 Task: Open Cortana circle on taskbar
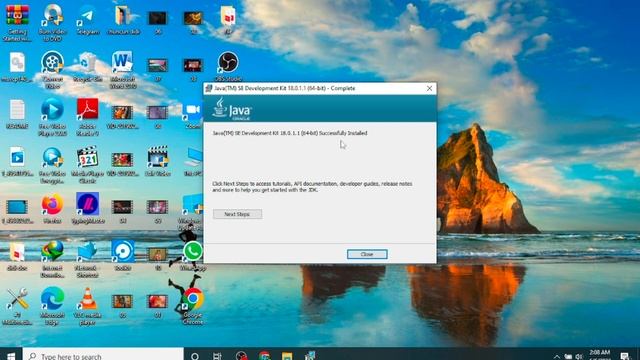click(195, 356)
